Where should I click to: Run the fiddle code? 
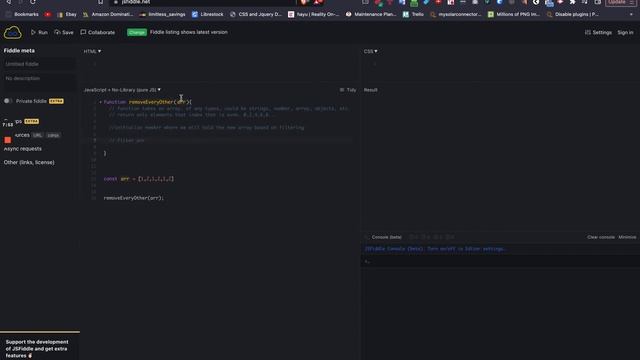pos(39,32)
